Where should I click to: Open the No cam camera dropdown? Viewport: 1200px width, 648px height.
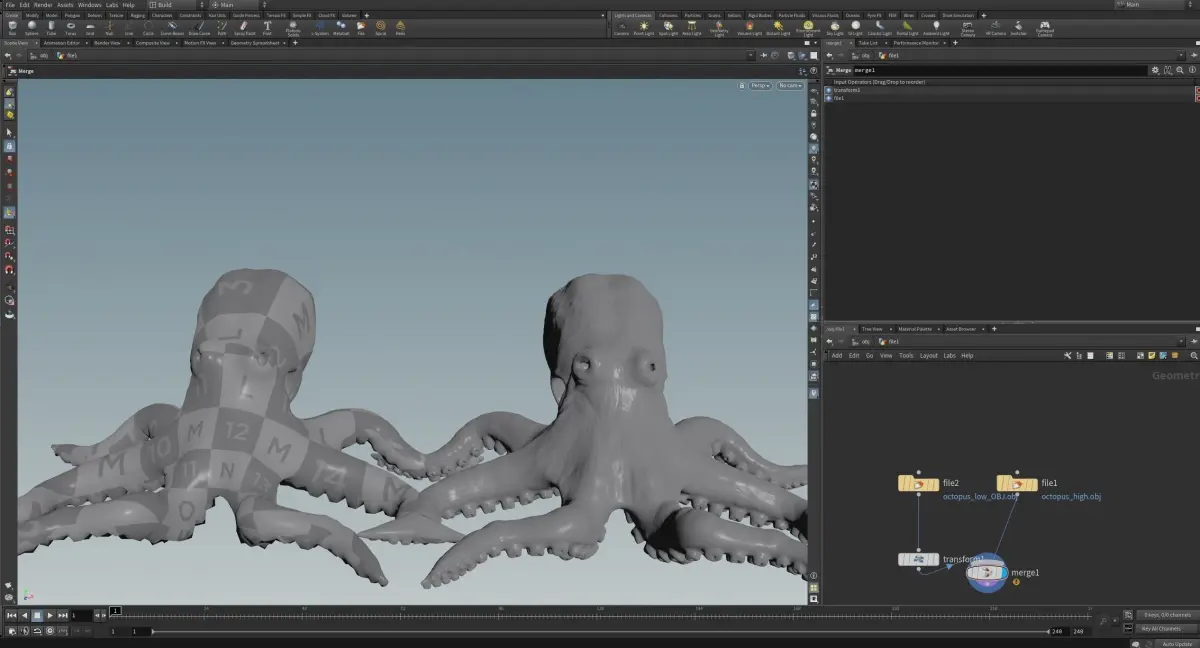[789, 86]
